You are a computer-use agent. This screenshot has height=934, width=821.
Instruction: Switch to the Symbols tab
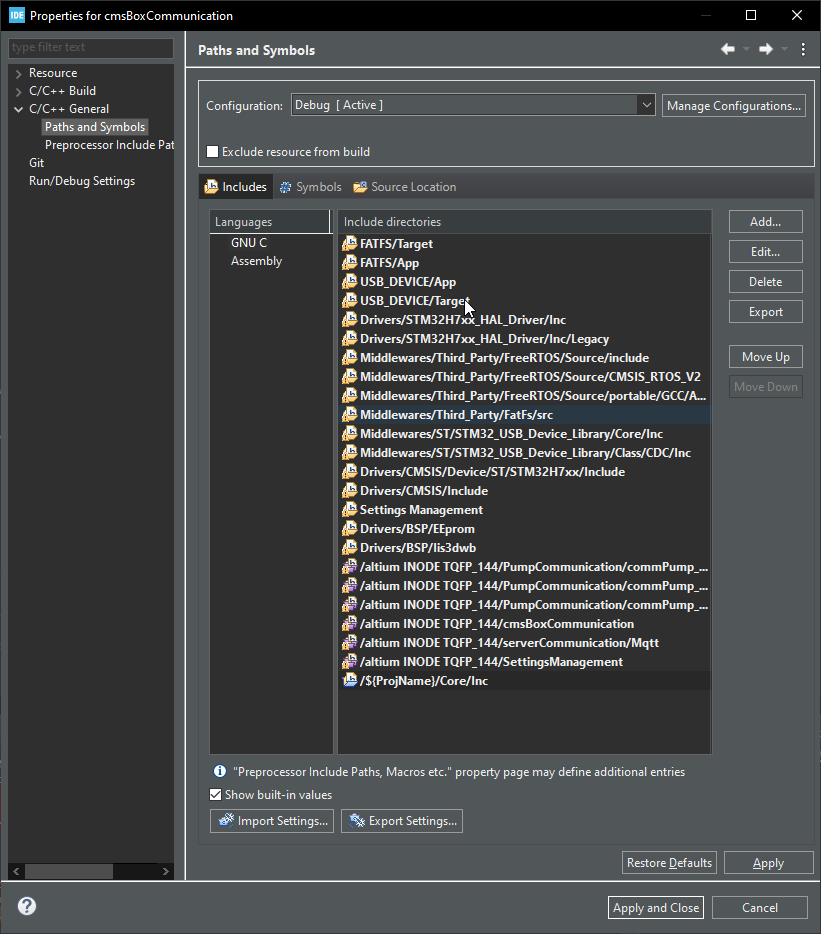pyautogui.click(x=310, y=186)
